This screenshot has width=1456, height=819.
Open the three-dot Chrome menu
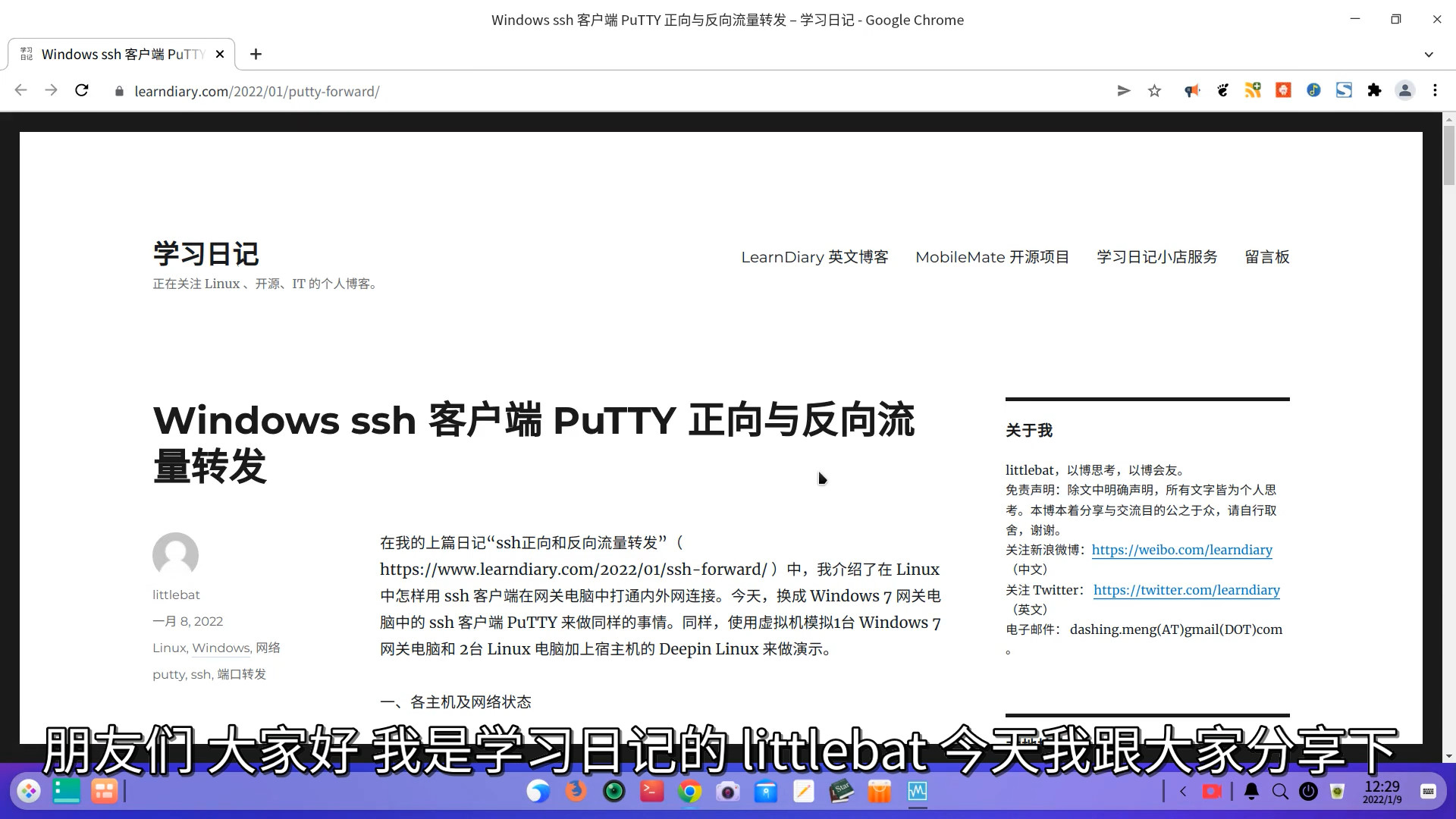click(1435, 91)
